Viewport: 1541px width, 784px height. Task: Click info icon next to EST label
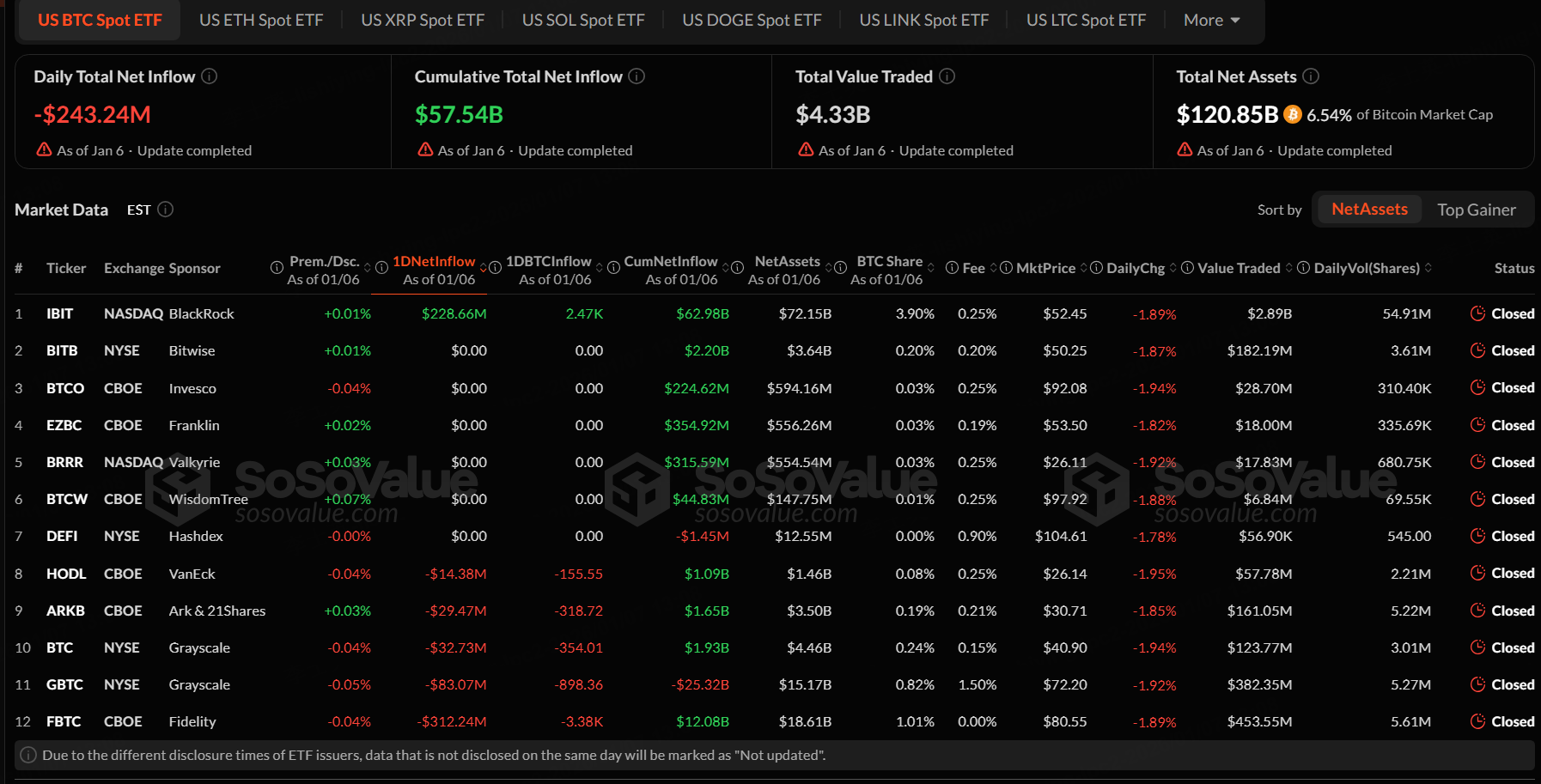(166, 210)
